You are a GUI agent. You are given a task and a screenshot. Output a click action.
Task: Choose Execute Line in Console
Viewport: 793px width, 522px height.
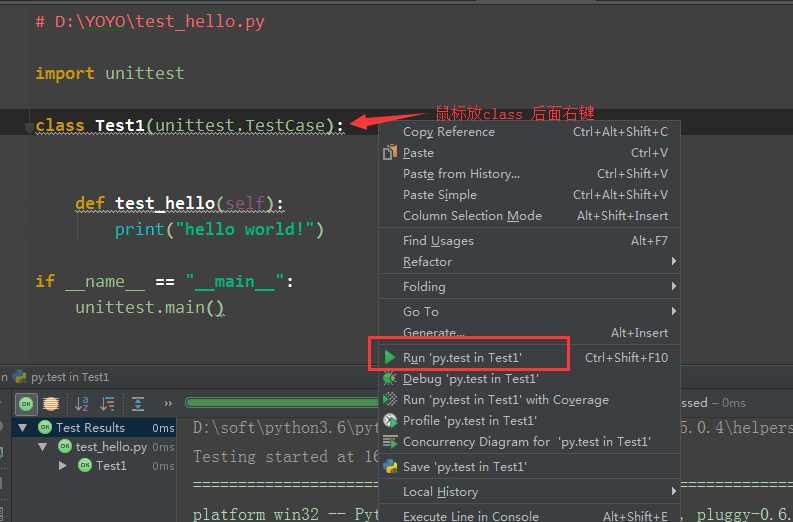pos(530,515)
